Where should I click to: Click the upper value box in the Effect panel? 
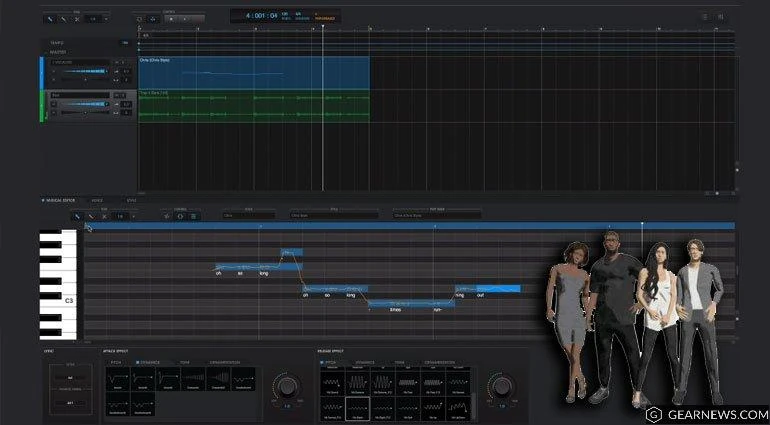(x=70, y=378)
